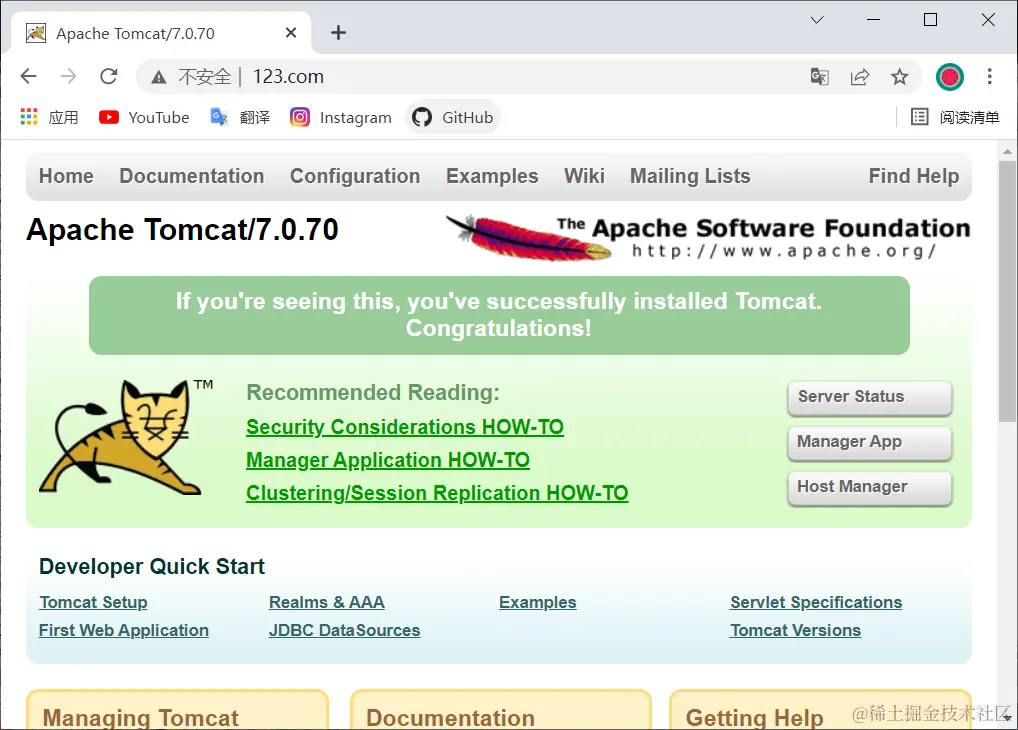The image size is (1018, 730).
Task: Open the Chrome profile avatar
Action: (x=949, y=77)
